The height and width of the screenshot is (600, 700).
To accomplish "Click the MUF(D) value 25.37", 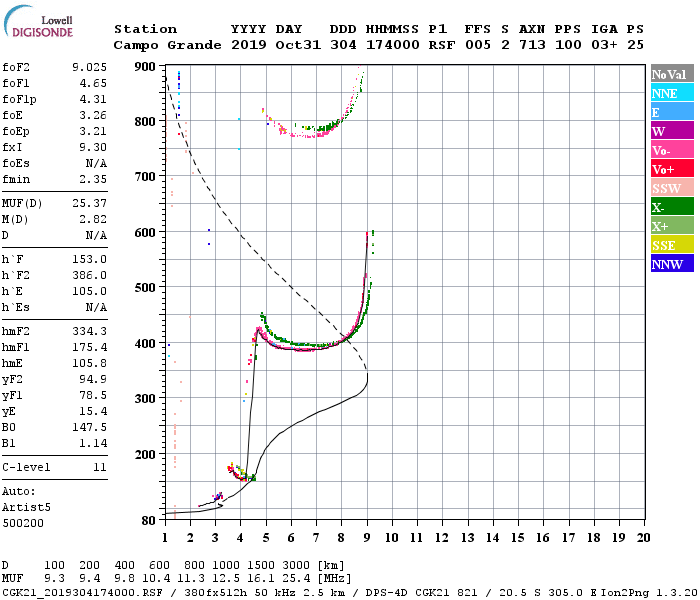I will [89, 204].
